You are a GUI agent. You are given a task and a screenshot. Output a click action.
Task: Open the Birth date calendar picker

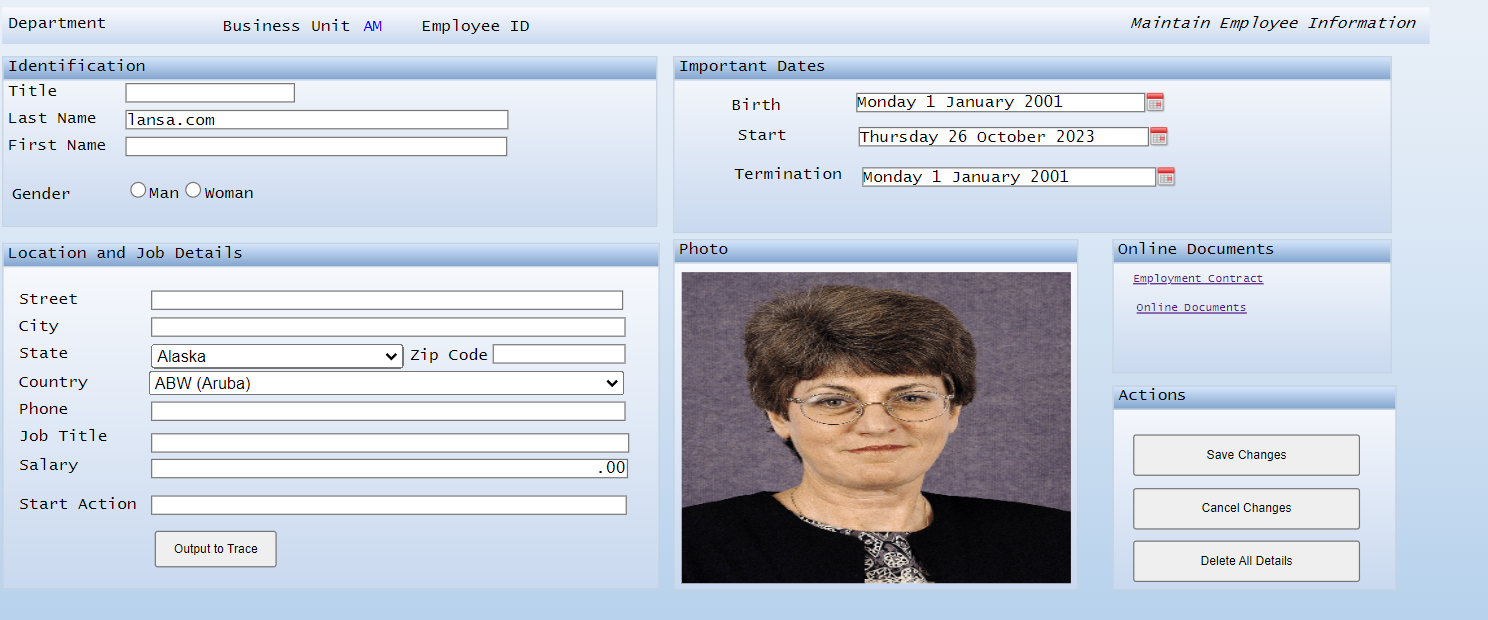pyautogui.click(x=1155, y=102)
